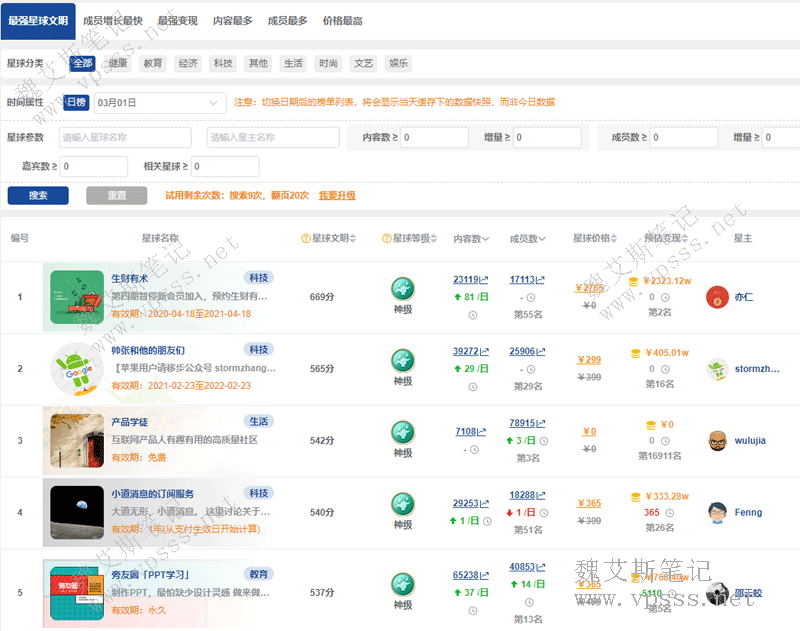
Task: Click the 神级 badge icon for 生财有术
Action: click(402, 290)
